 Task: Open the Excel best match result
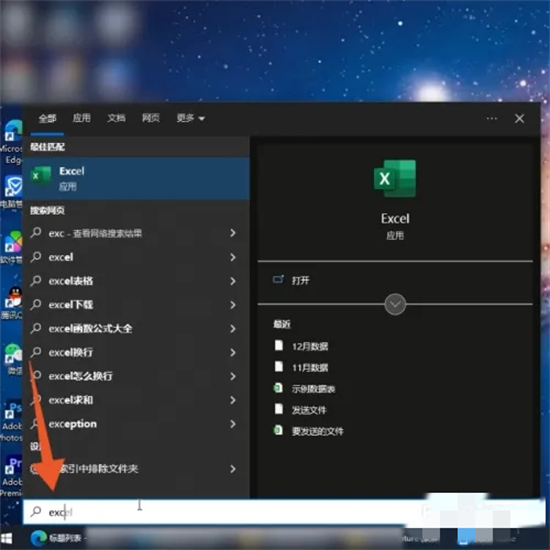click(x=136, y=178)
